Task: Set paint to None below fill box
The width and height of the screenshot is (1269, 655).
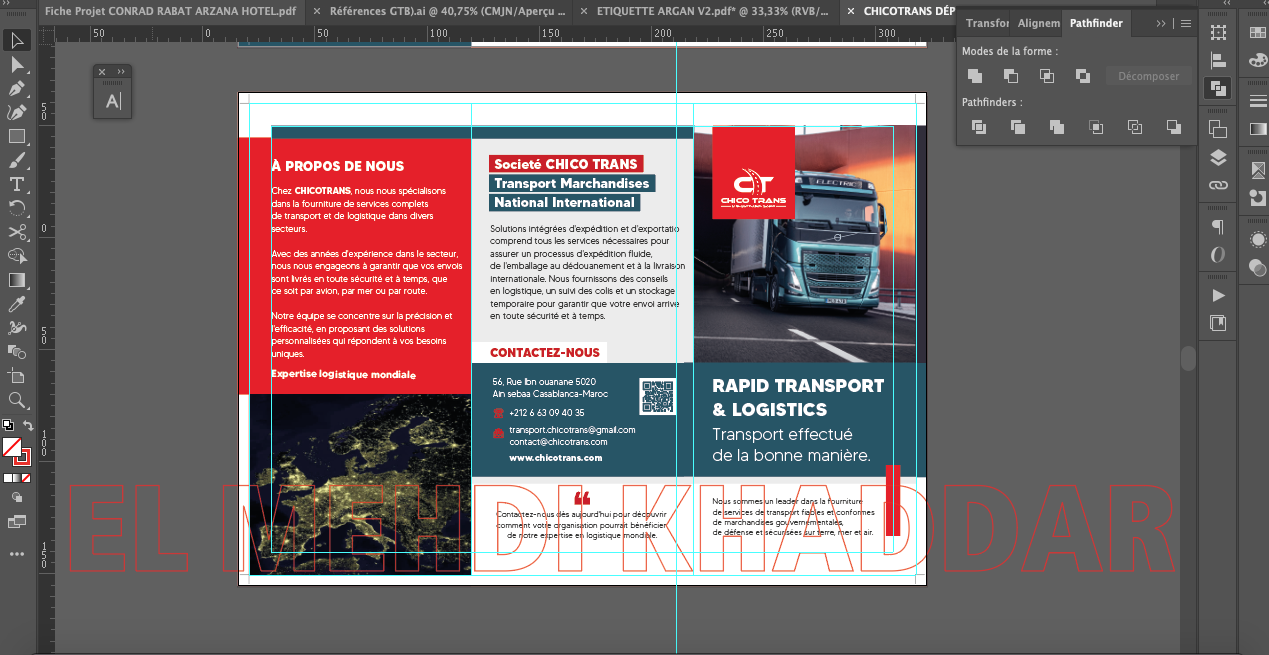Action: pos(27,478)
